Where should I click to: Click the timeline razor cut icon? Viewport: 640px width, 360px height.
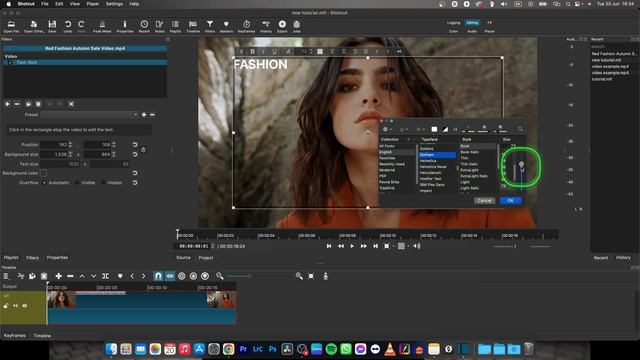21,276
